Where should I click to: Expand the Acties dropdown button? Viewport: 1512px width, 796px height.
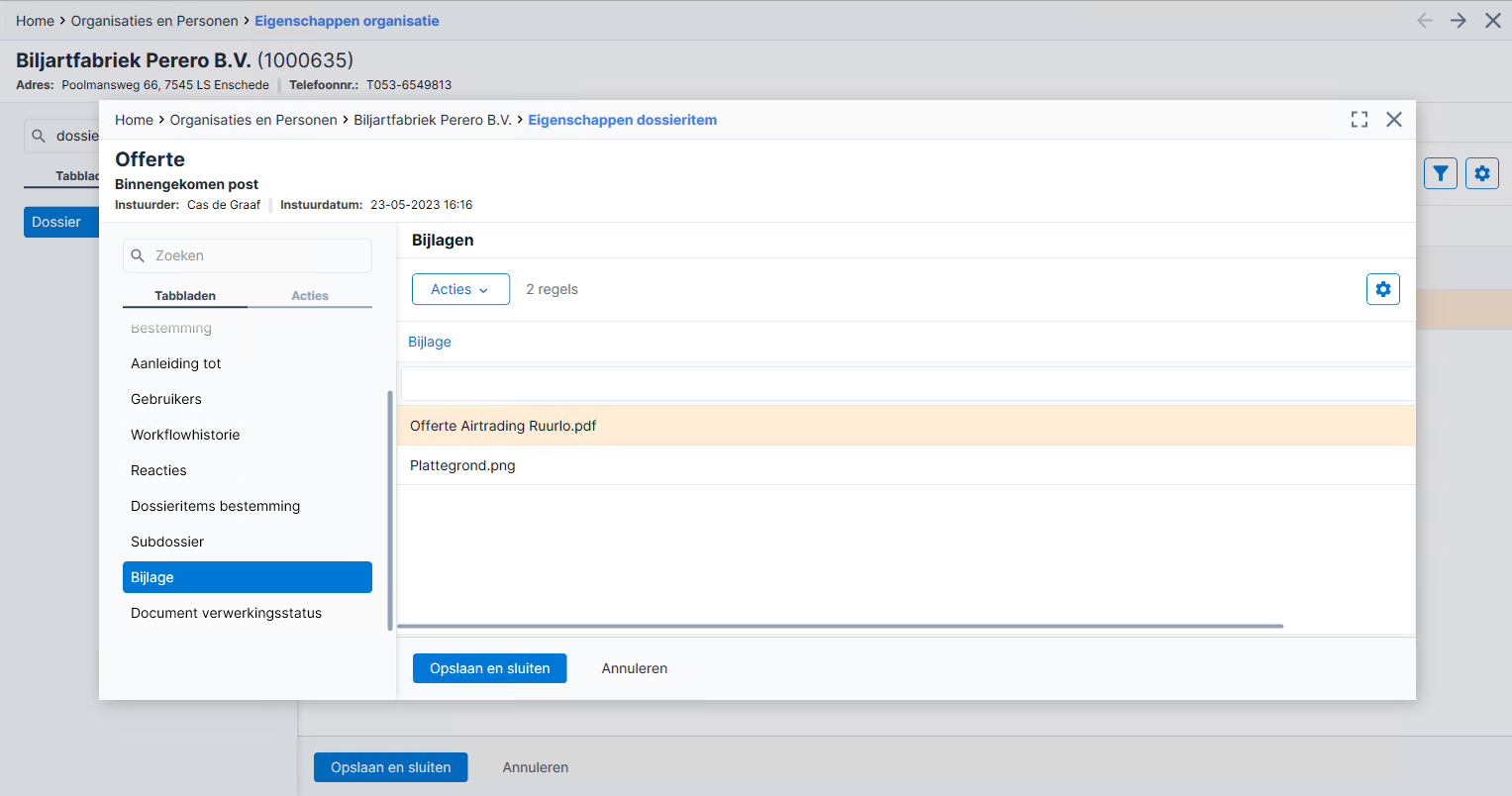[x=460, y=289]
